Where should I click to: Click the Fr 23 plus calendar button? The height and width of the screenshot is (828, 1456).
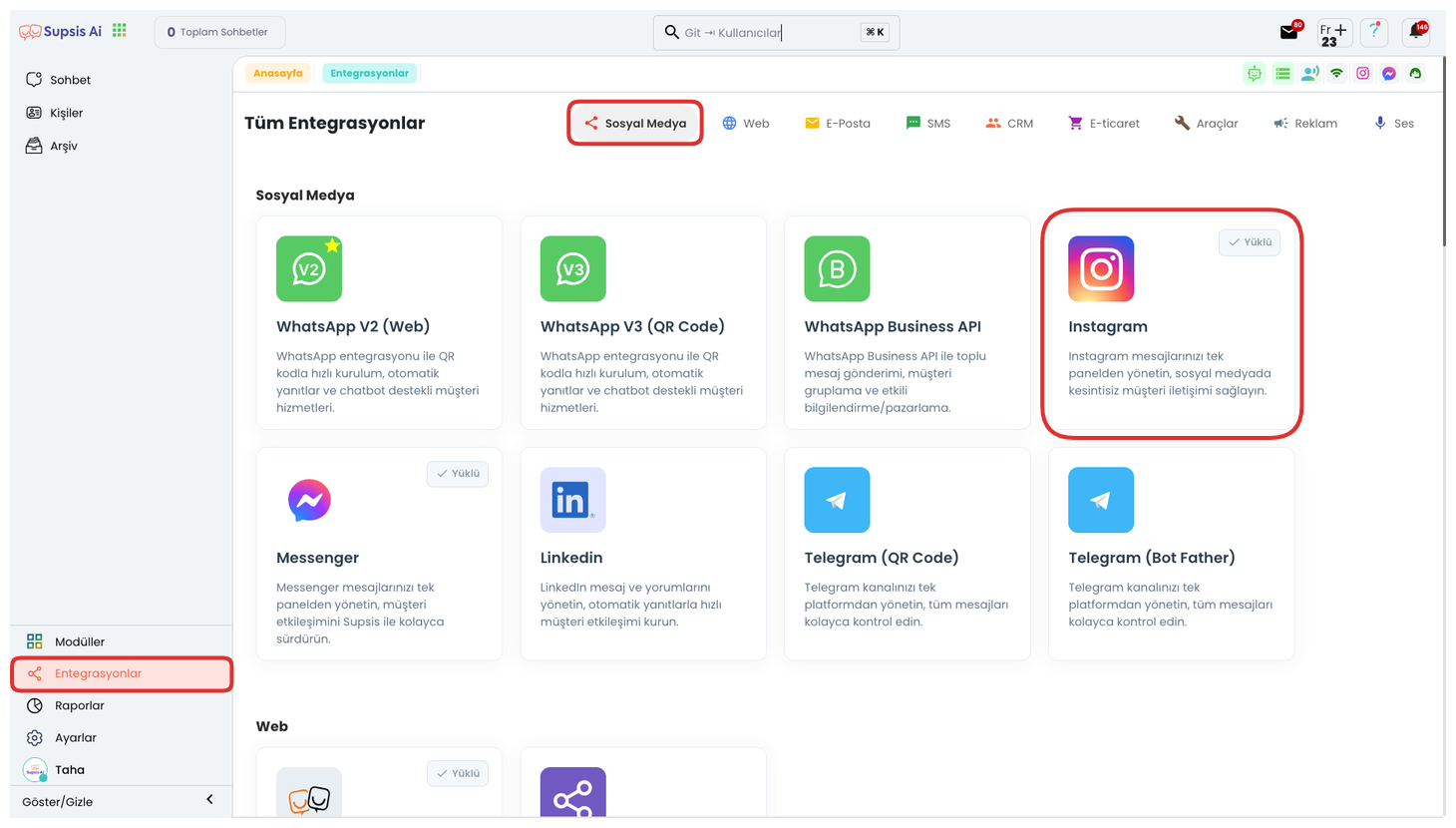(1334, 33)
